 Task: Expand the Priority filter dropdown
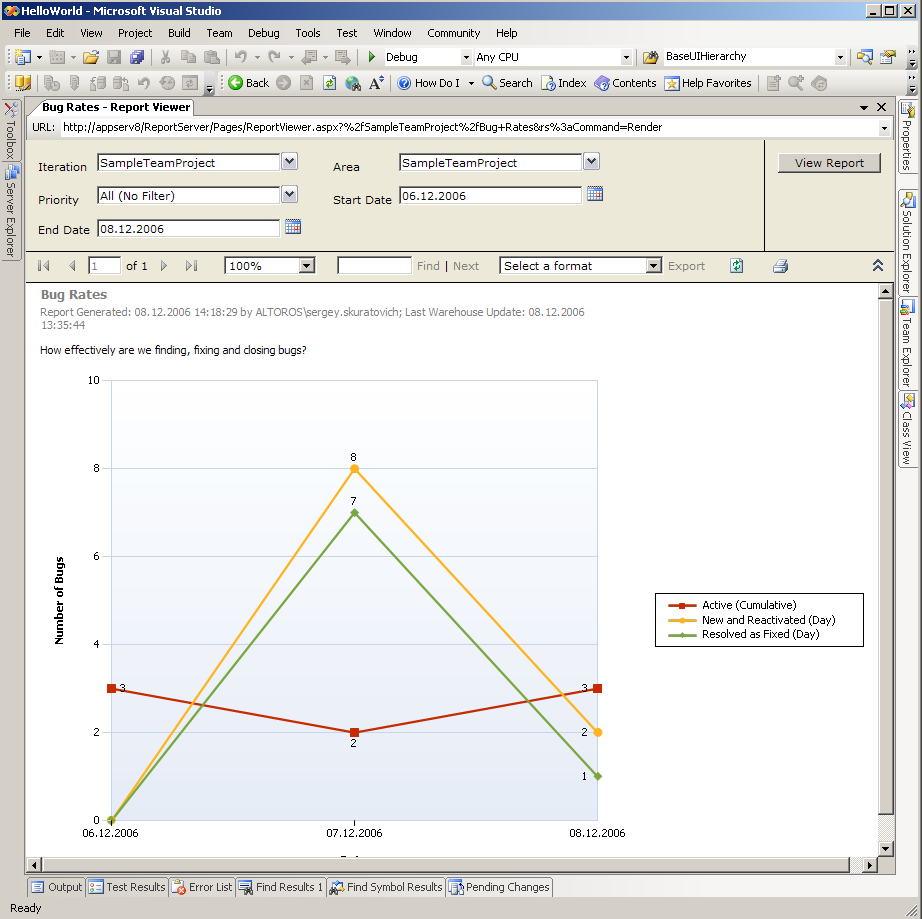pyautogui.click(x=289, y=194)
